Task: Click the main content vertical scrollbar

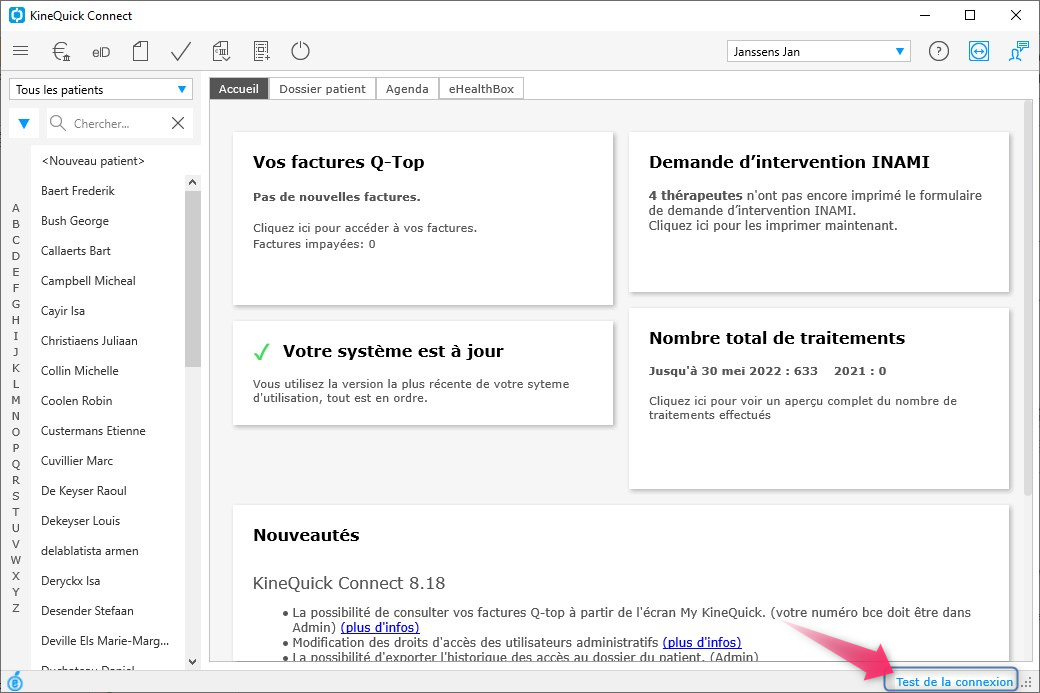Action: pyautogui.click(x=1028, y=298)
